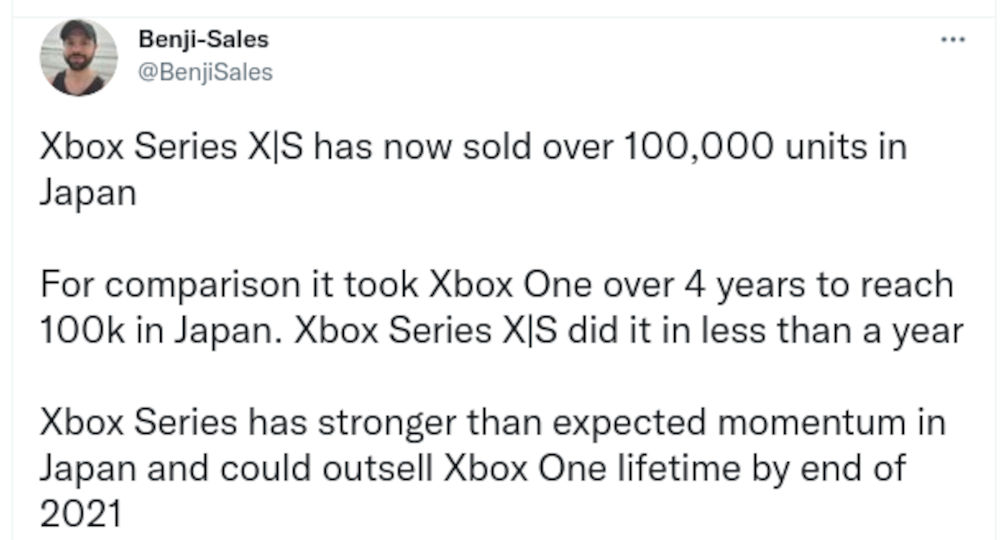Click the word '2021' ending the tweet
Screen dimensions: 1000x540
tap(79, 516)
